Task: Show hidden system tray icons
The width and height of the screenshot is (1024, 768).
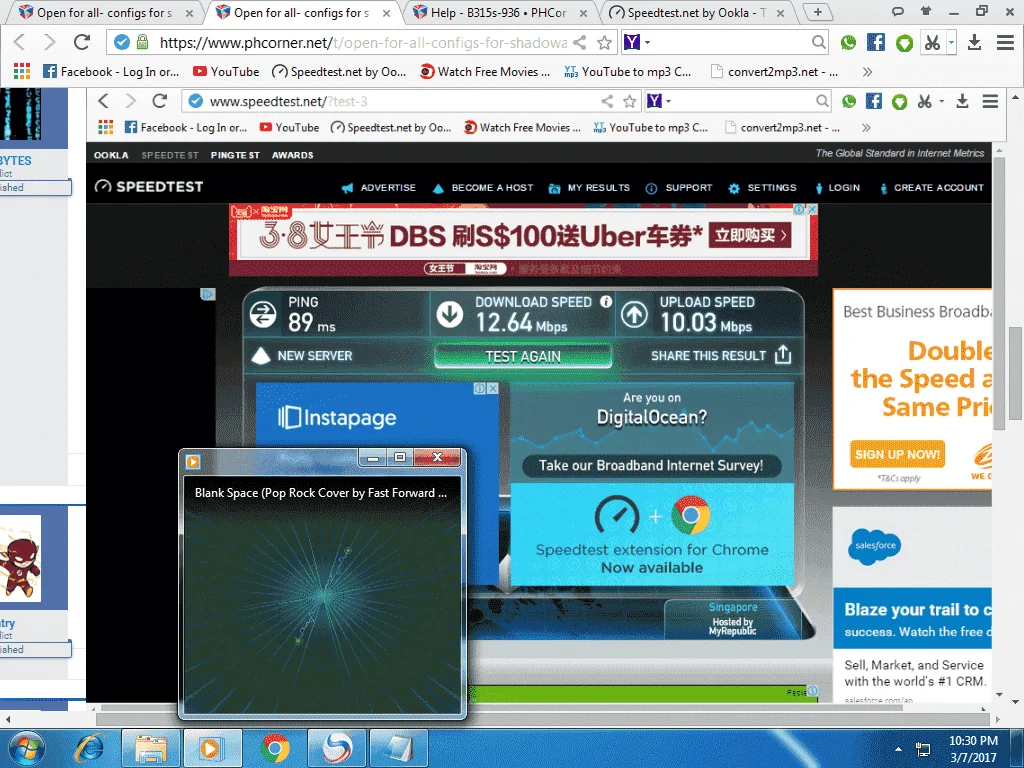Action: tap(898, 749)
